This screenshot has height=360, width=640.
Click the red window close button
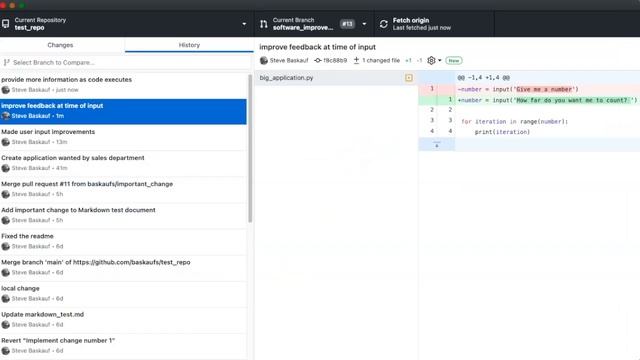click(x=2, y=5)
